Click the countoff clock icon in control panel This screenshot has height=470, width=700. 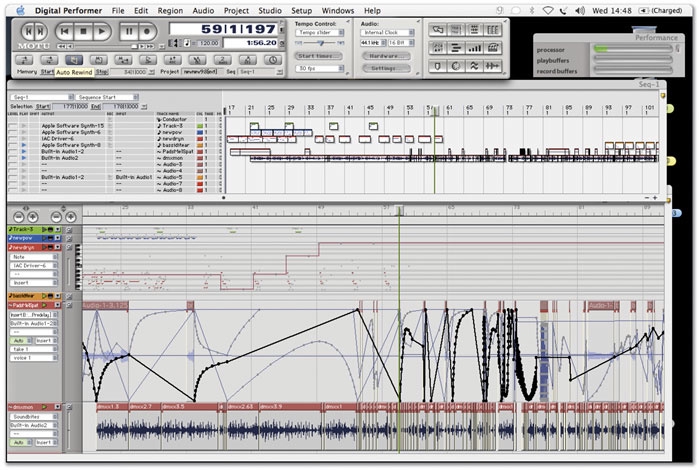(x=272, y=60)
